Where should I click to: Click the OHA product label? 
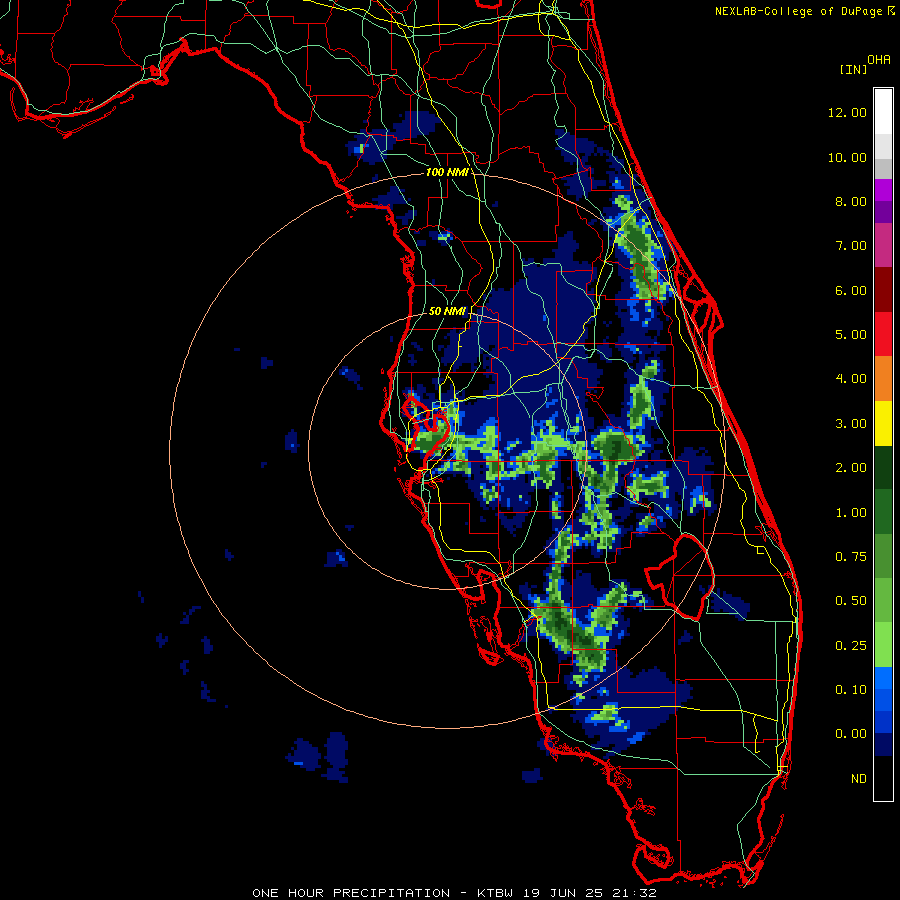[x=879, y=59]
